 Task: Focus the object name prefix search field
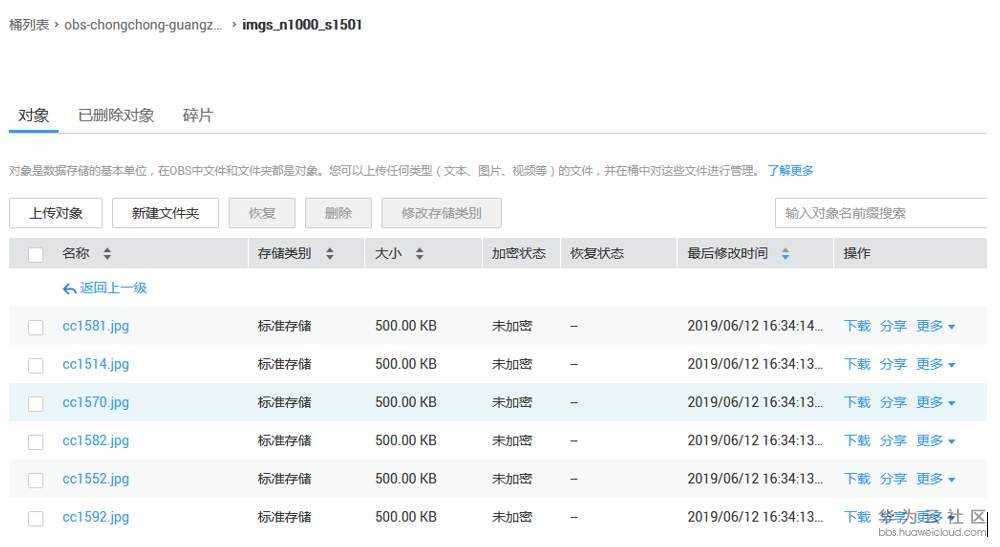(881, 213)
